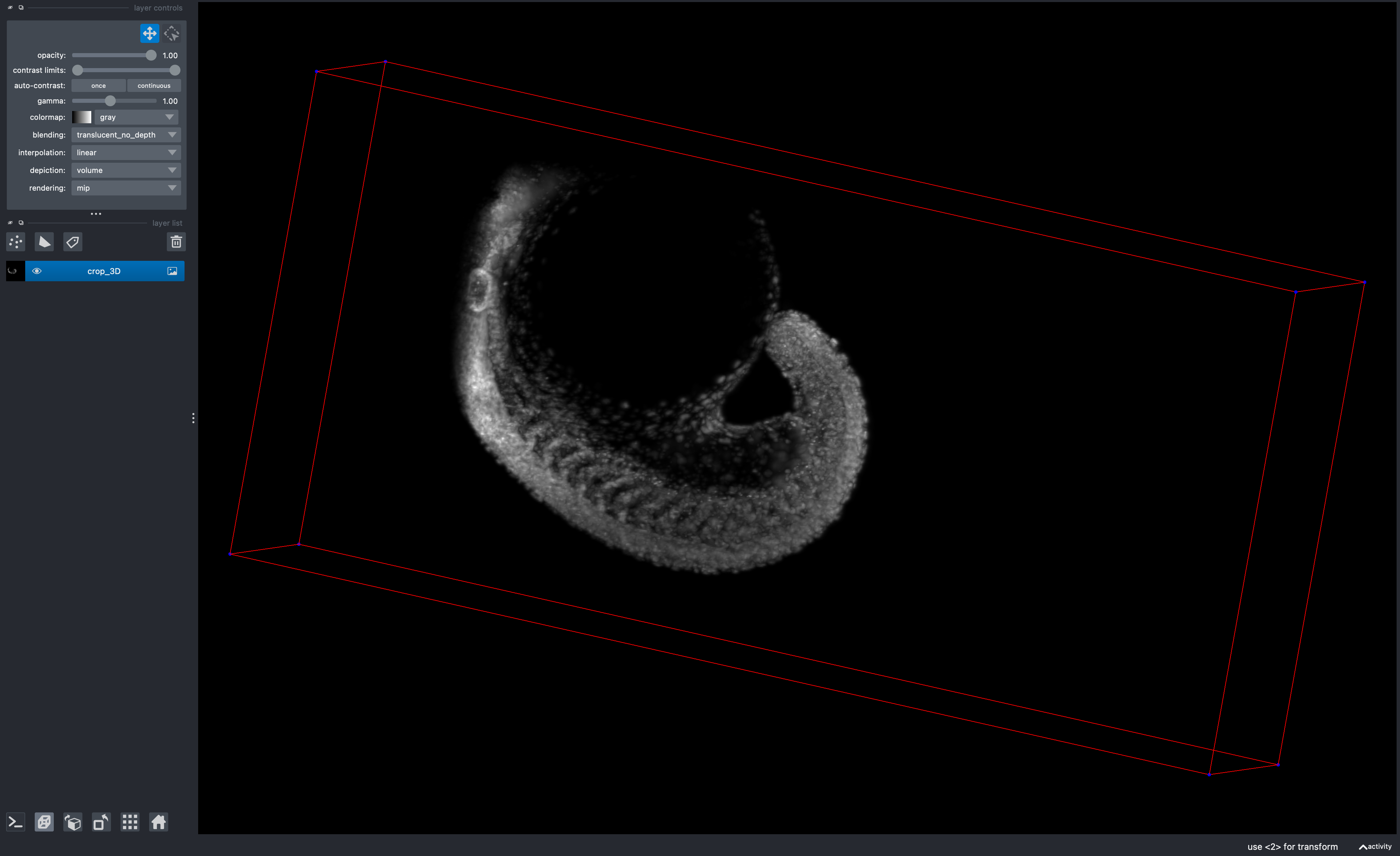
Task: Click image type icon on crop_3D layer
Action: pos(172,271)
